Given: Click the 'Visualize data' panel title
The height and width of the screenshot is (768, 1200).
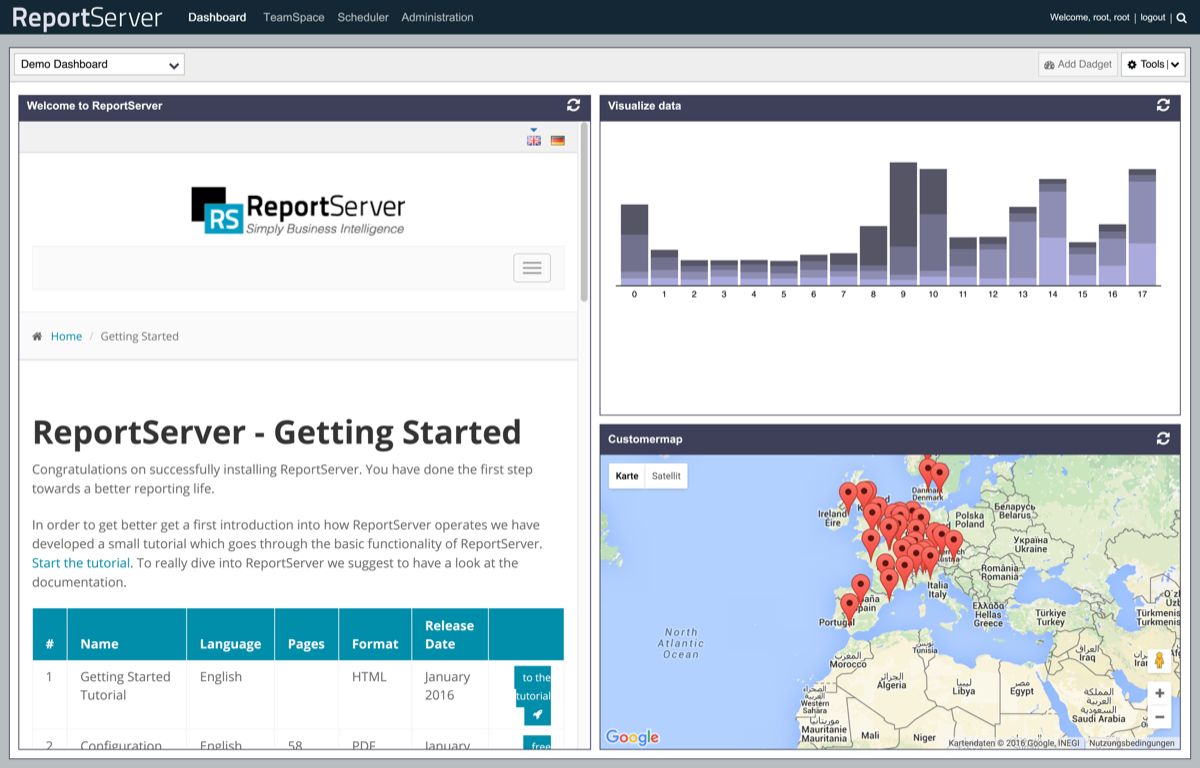Looking at the screenshot, I should pos(644,105).
